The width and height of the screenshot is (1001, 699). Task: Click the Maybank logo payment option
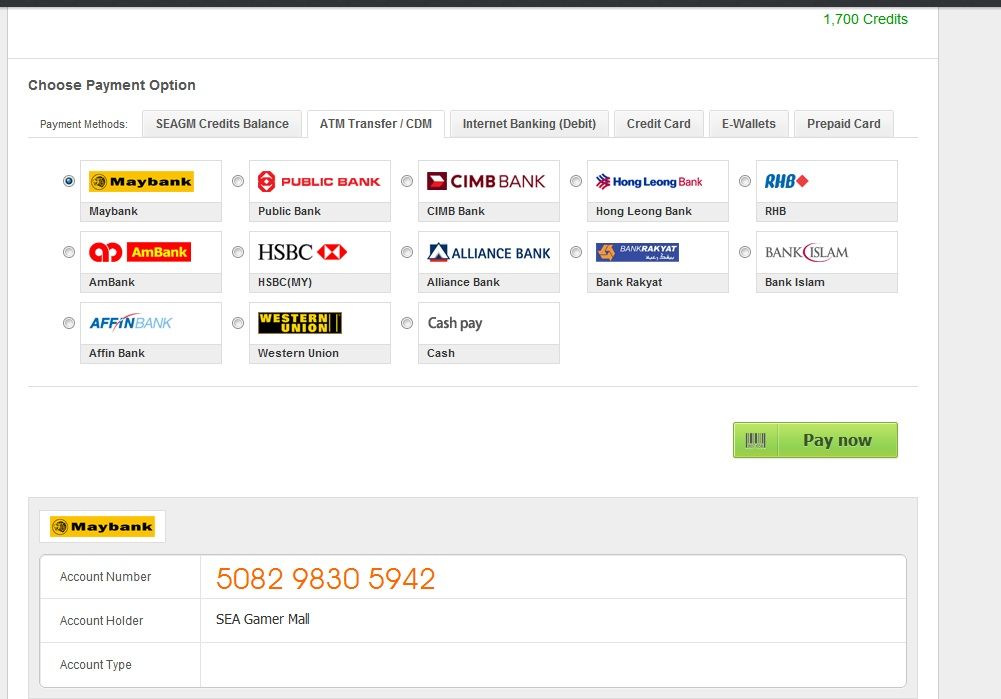(x=141, y=182)
